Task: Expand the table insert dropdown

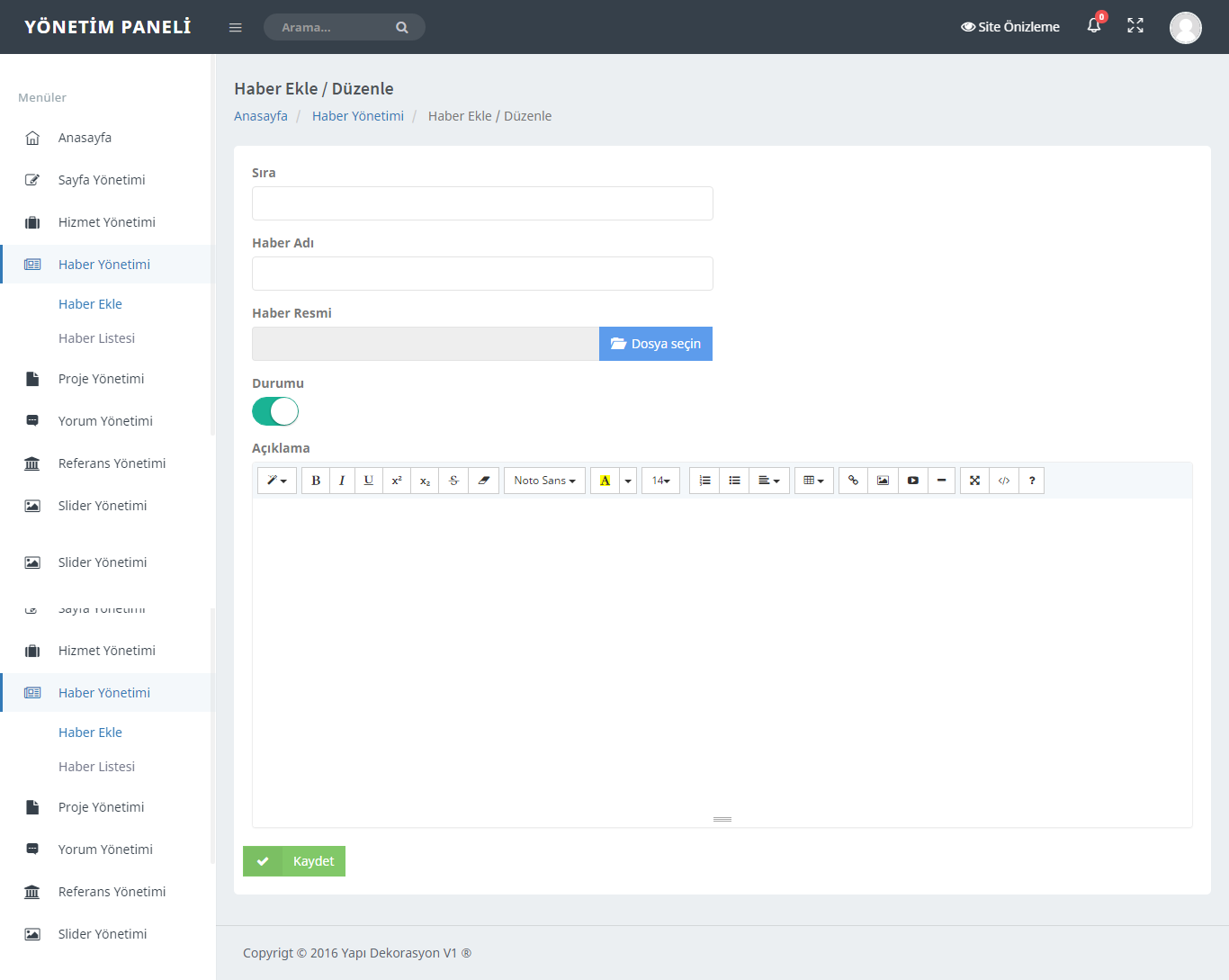Action: (x=813, y=481)
